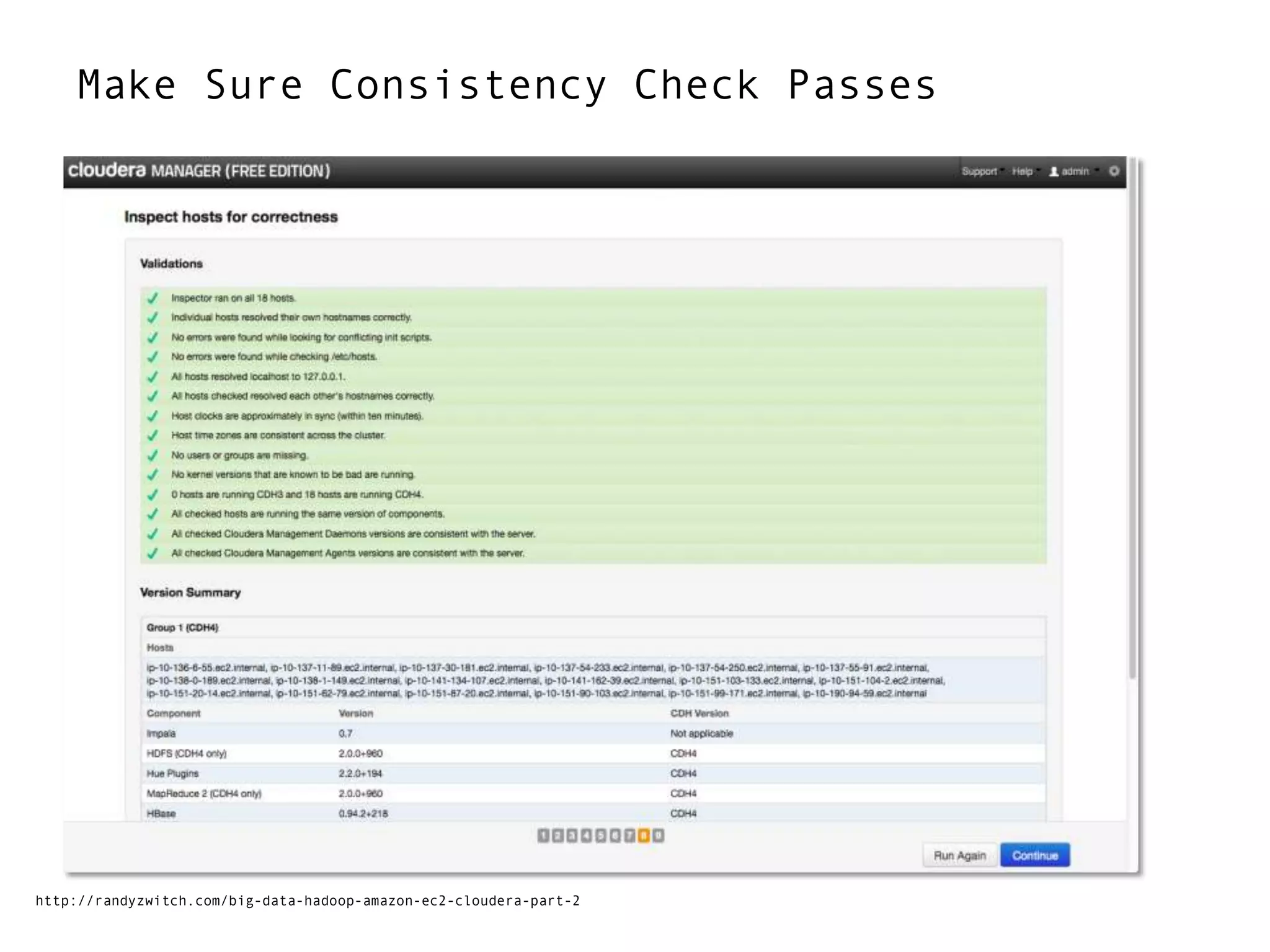Go to wizard step 3
1270x952 pixels.
[x=572, y=835]
